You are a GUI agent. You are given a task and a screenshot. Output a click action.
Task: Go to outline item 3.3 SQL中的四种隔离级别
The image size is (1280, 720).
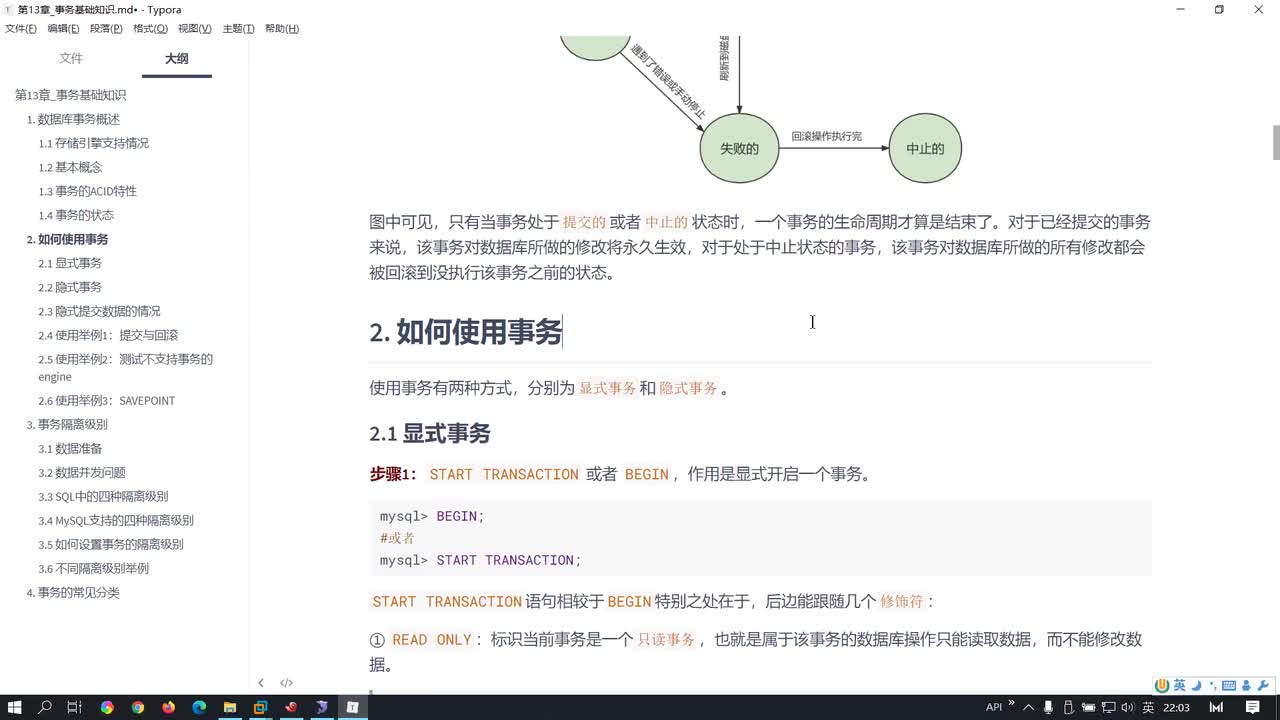(103, 497)
